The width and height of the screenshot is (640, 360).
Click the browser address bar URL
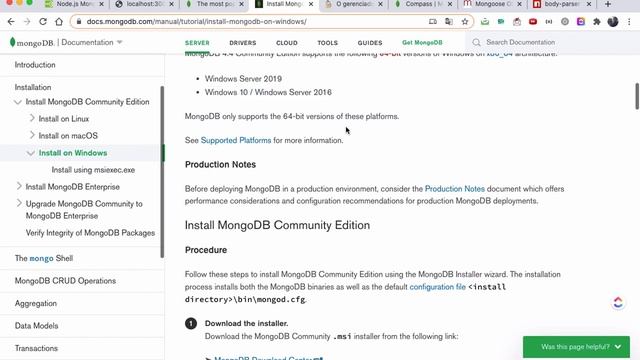[x=196, y=22]
